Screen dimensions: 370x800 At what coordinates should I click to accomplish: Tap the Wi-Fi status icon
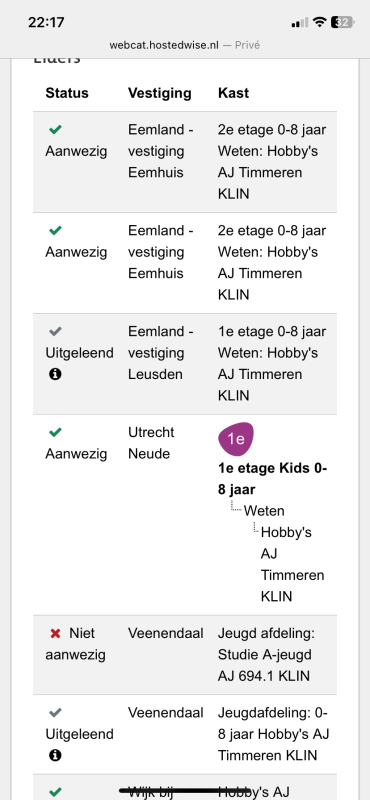(319, 22)
